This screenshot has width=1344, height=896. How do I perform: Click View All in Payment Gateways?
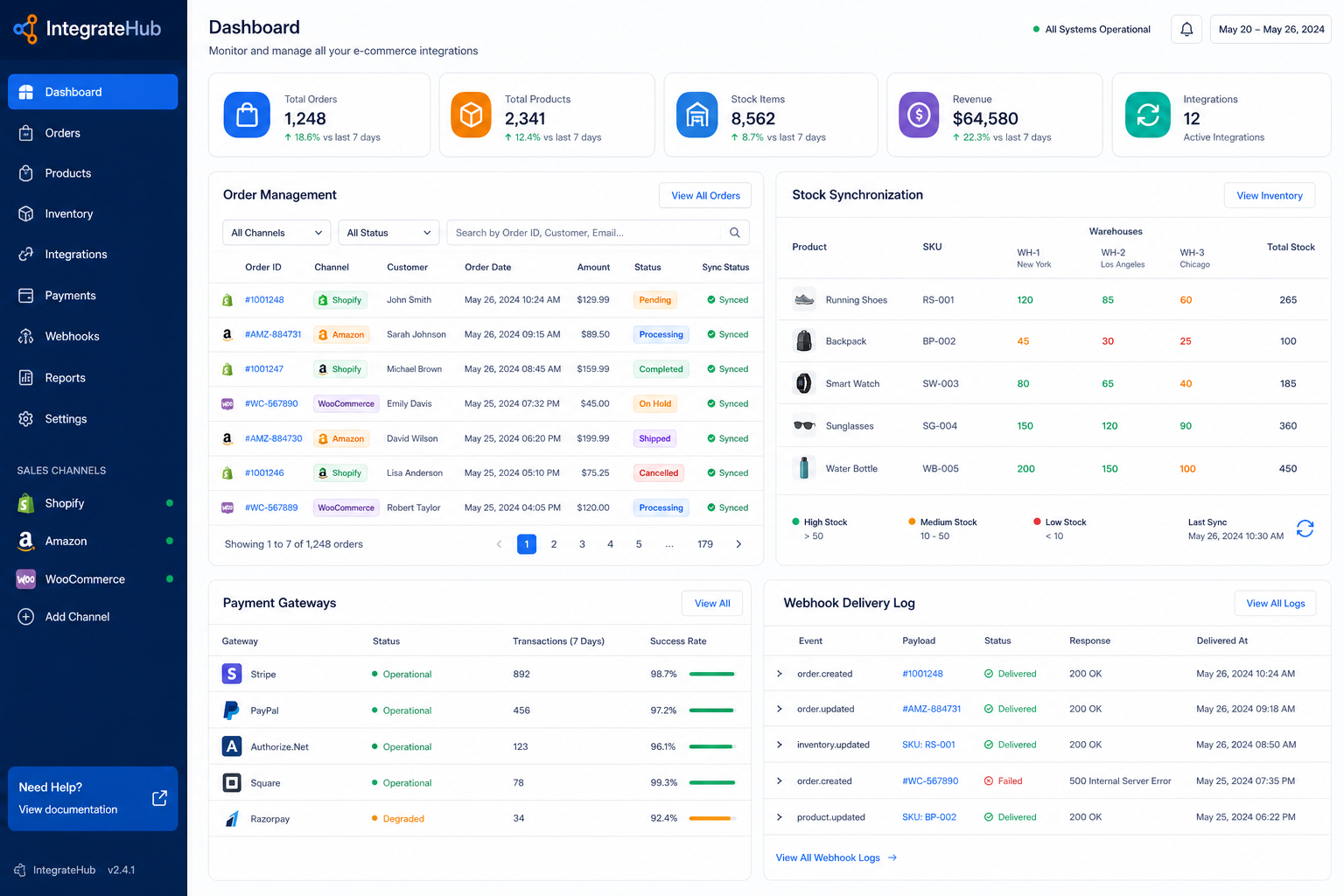click(712, 604)
